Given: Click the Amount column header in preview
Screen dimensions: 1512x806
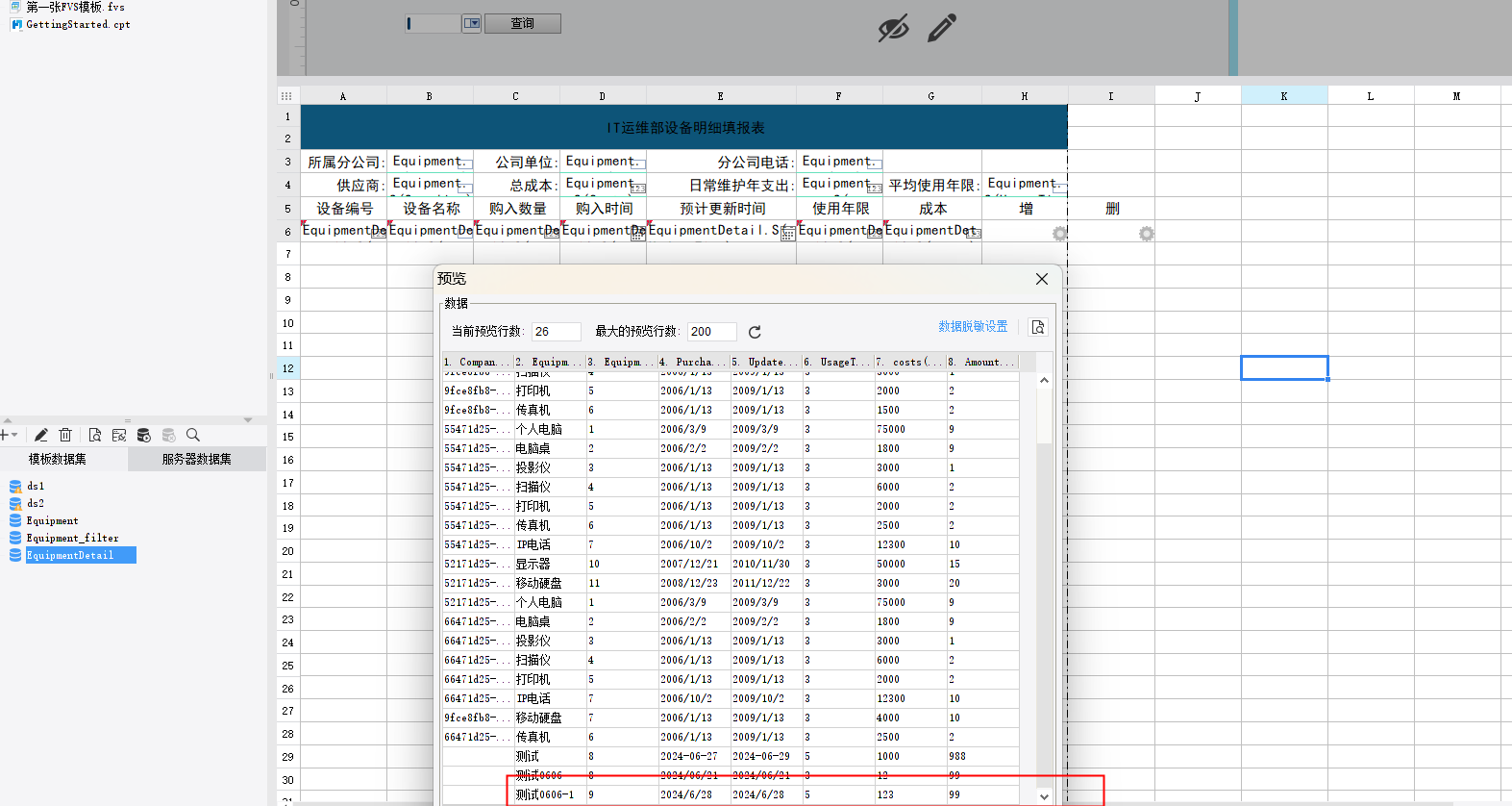Looking at the screenshot, I should click(x=981, y=362).
